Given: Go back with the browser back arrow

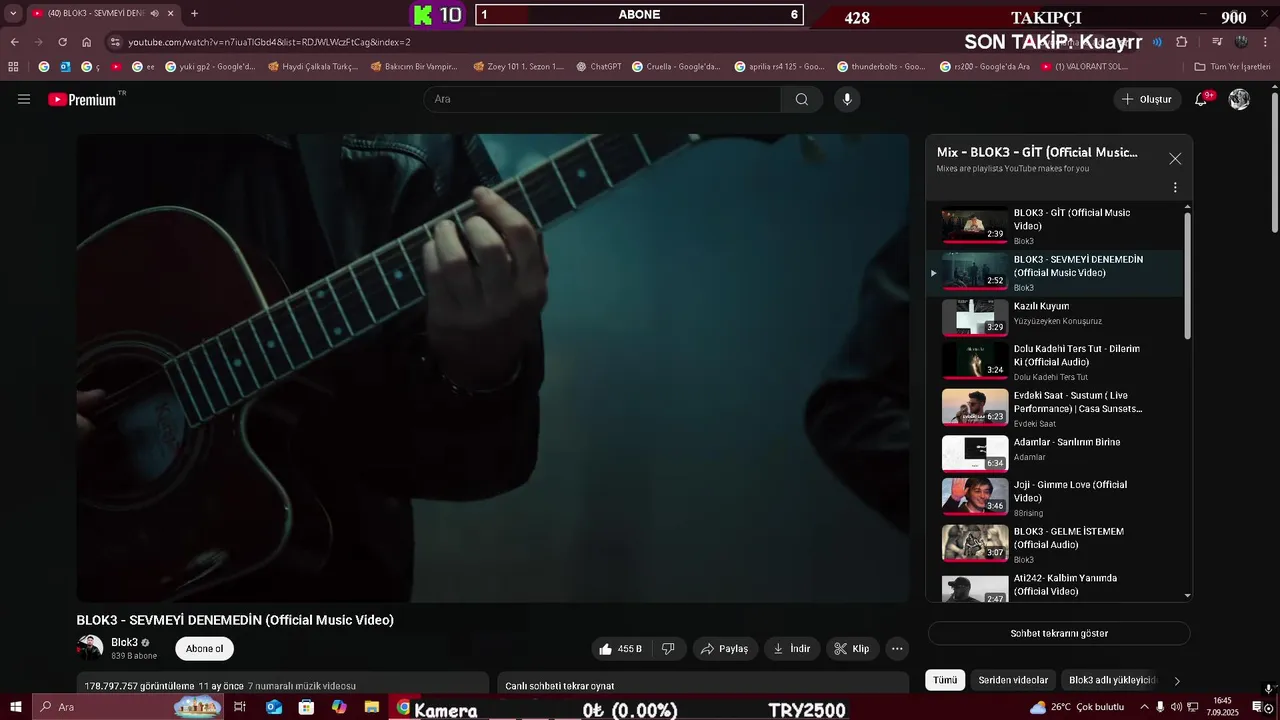Looking at the screenshot, I should [14, 42].
